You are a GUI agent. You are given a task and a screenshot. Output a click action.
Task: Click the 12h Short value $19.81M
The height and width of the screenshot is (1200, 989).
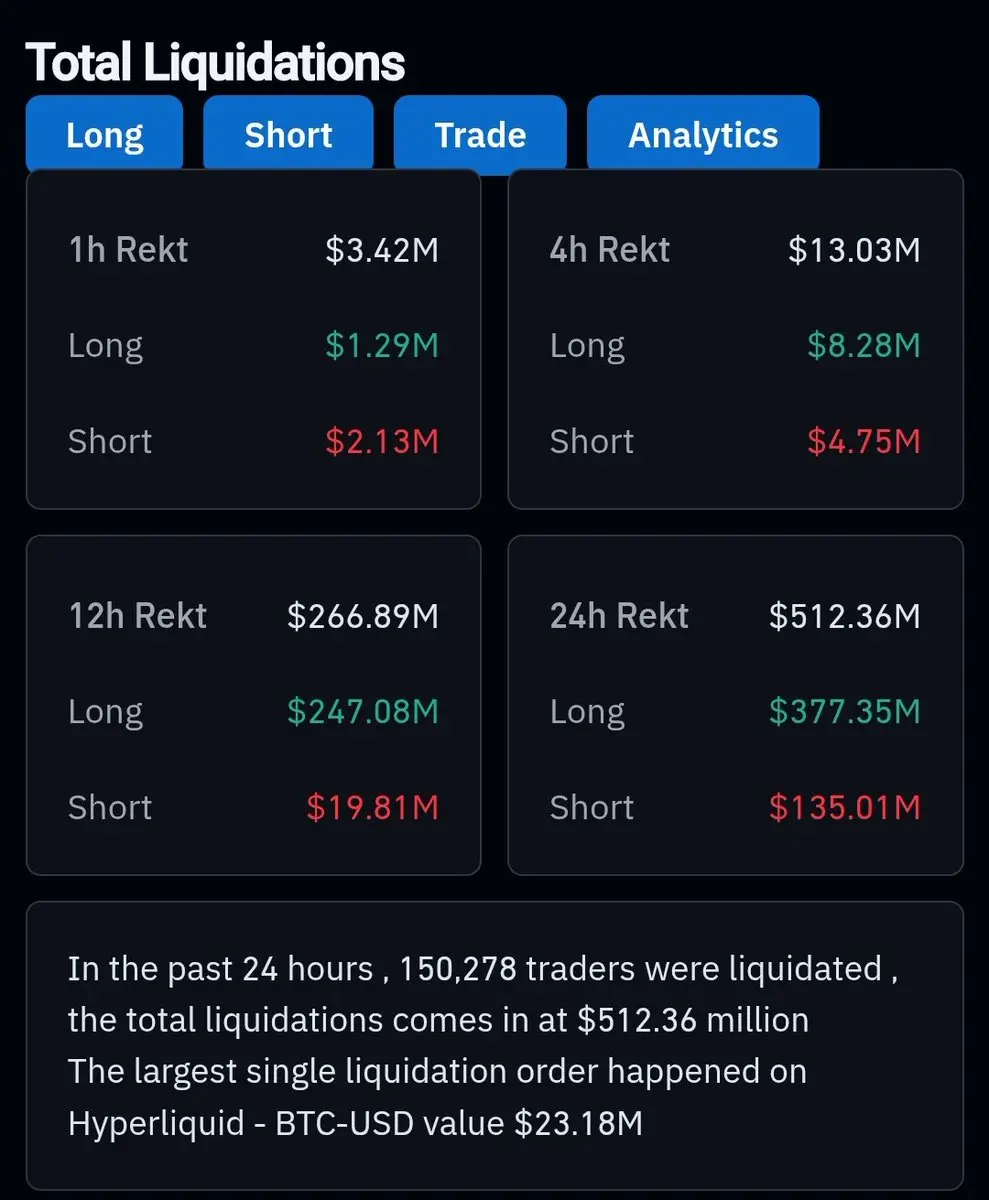coord(373,808)
